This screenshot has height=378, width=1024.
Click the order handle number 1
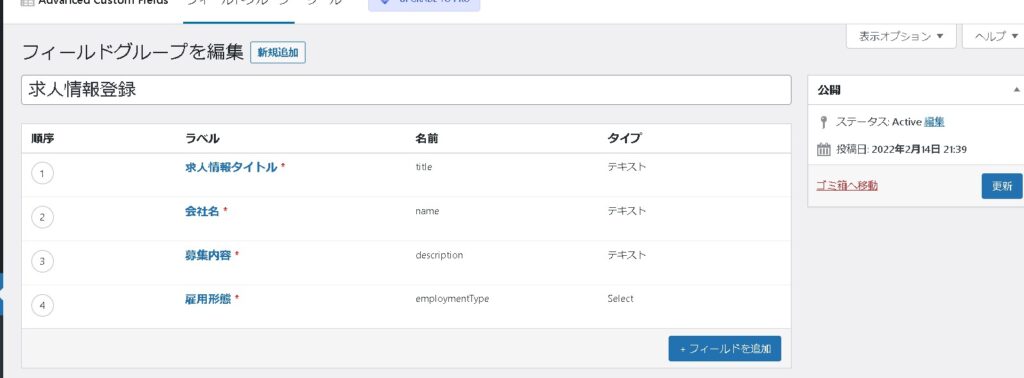(x=42, y=174)
